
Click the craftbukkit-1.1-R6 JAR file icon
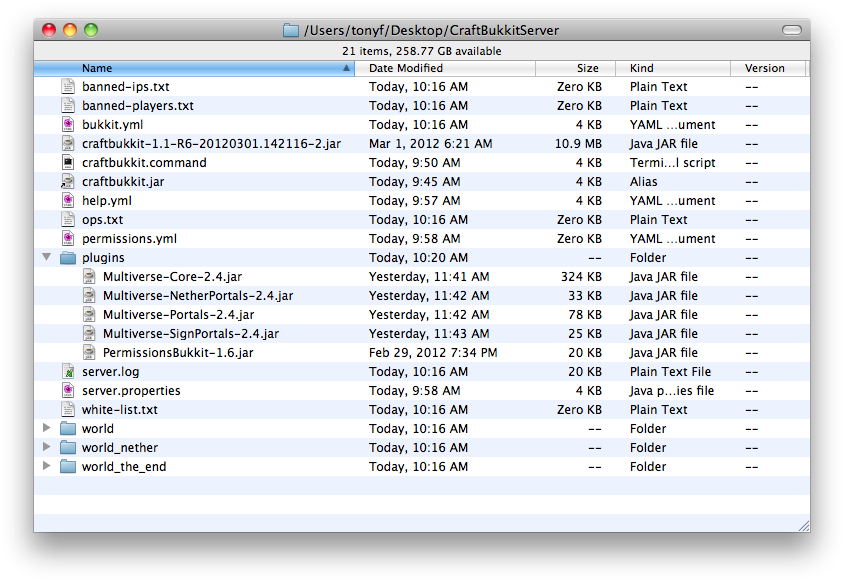(x=68, y=144)
